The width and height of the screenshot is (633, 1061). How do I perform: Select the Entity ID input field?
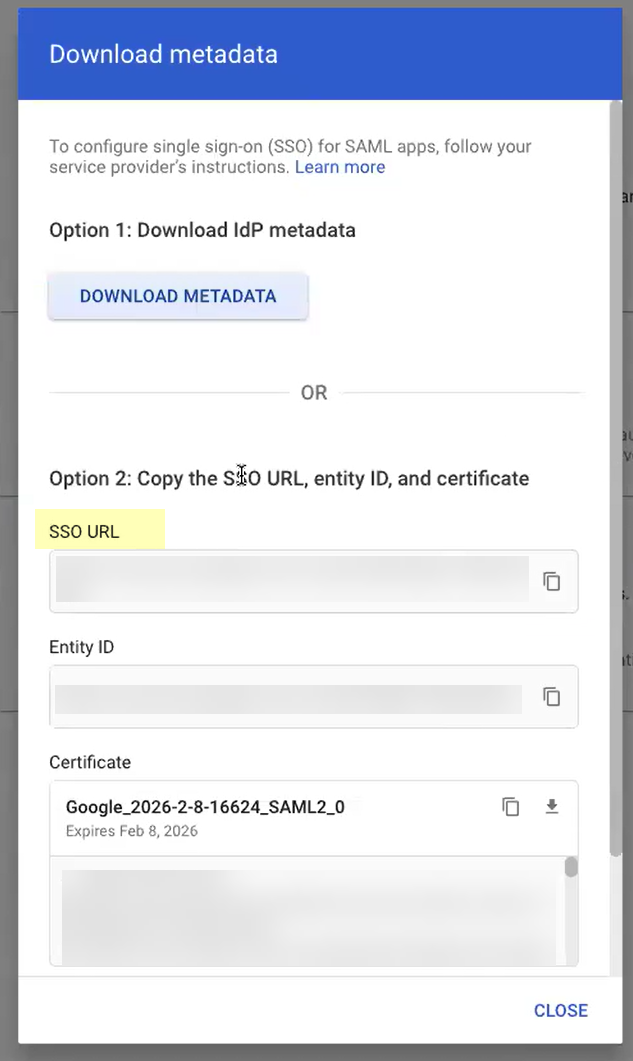[290, 696]
